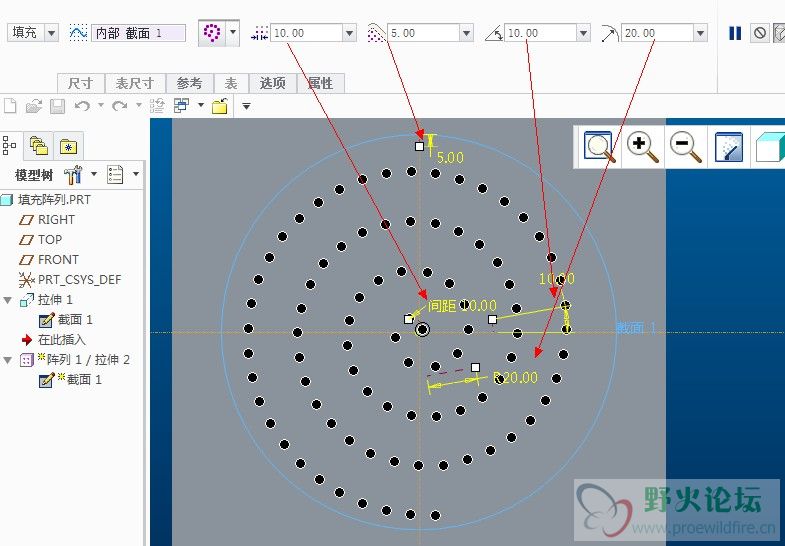The width and height of the screenshot is (785, 546).
Task: Open the radial spacing 20.00 dropdown arrow
Action: [x=700, y=34]
